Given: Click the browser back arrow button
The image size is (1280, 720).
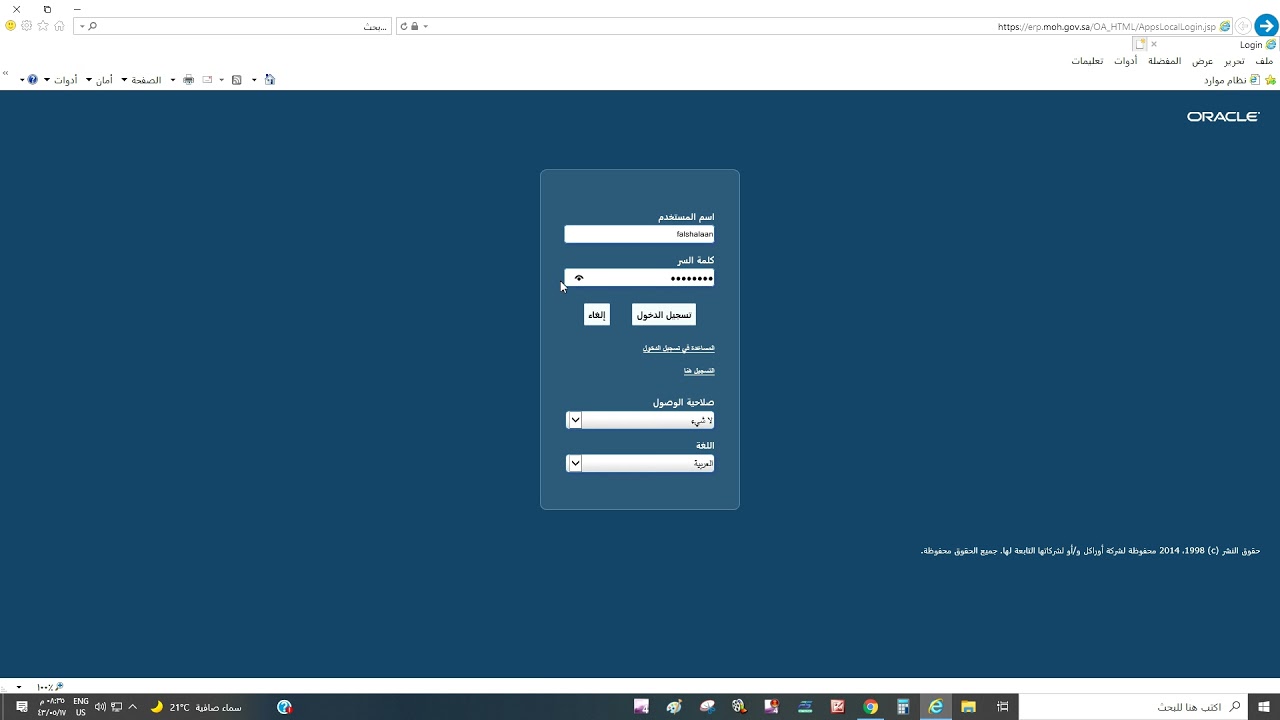Looking at the screenshot, I should click(1266, 26).
